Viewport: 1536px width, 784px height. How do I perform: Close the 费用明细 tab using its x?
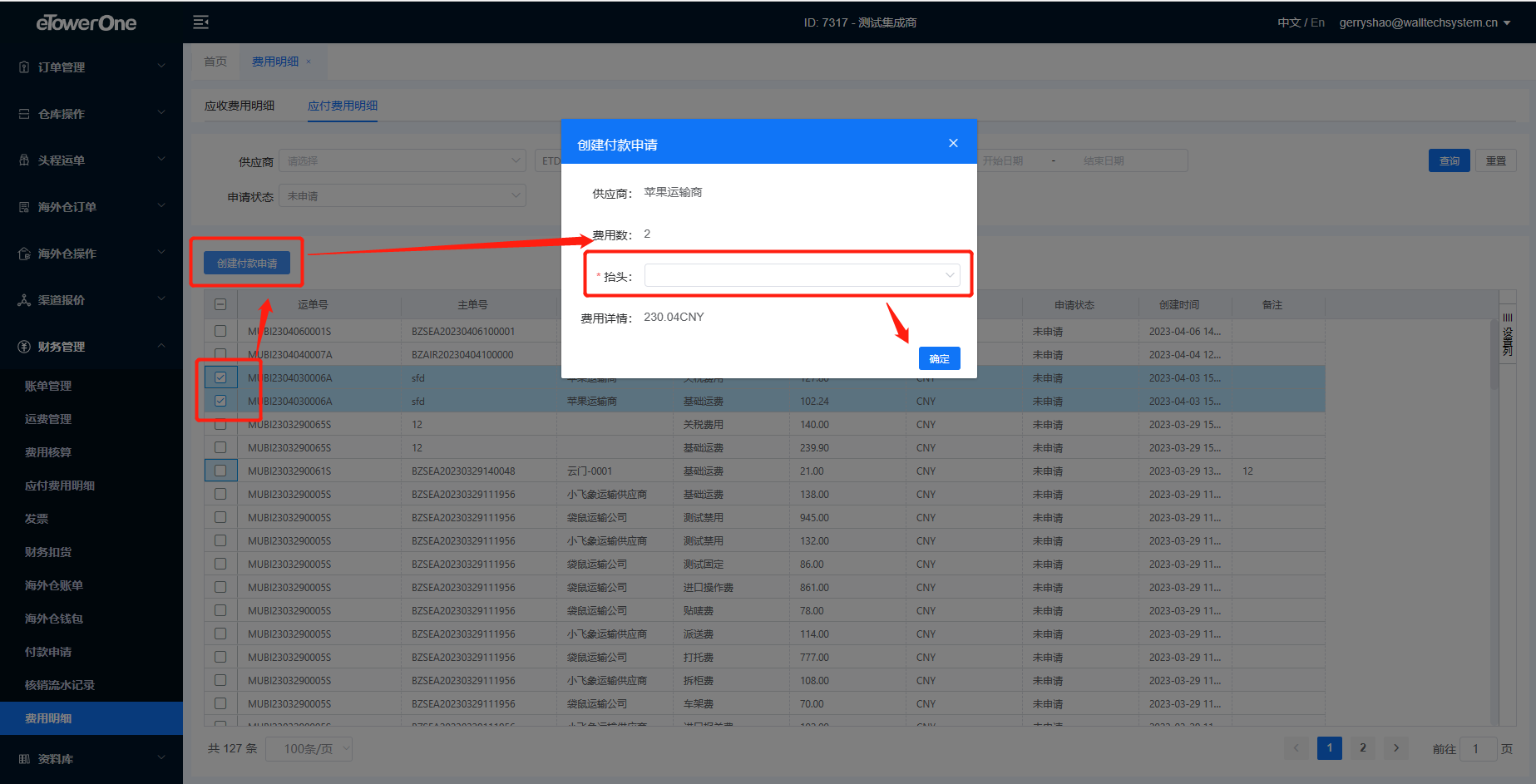309,62
